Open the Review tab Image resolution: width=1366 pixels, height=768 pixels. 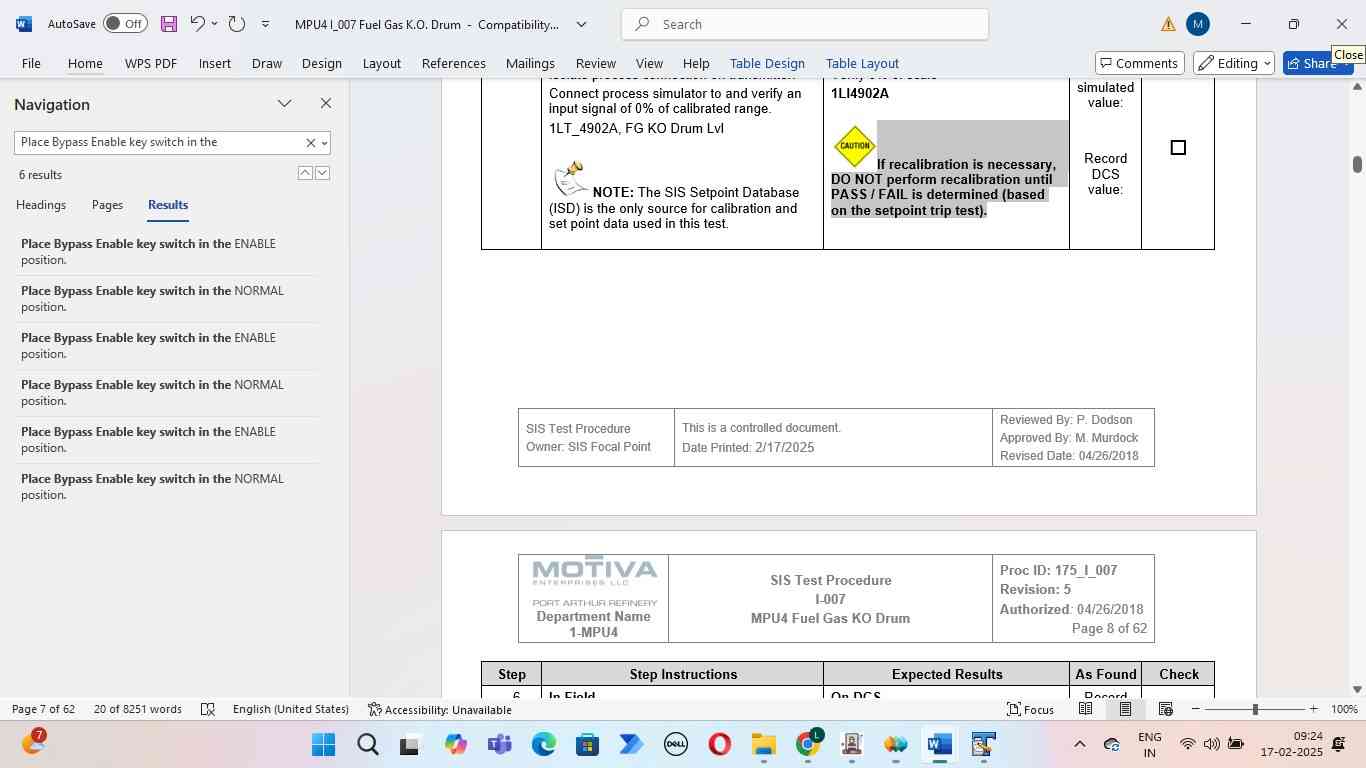596,63
